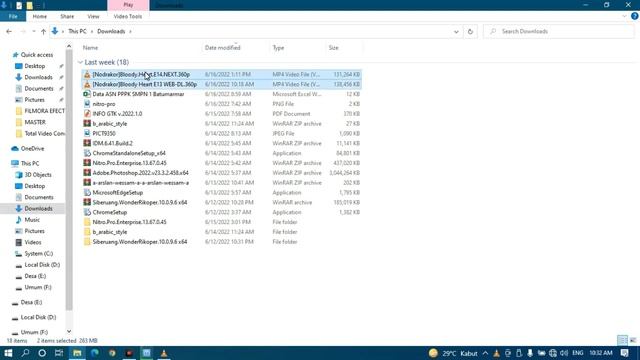The height and width of the screenshot is (360, 640).
Task: Open Umum (F:) drive under This PC
Action: pos(38,287)
